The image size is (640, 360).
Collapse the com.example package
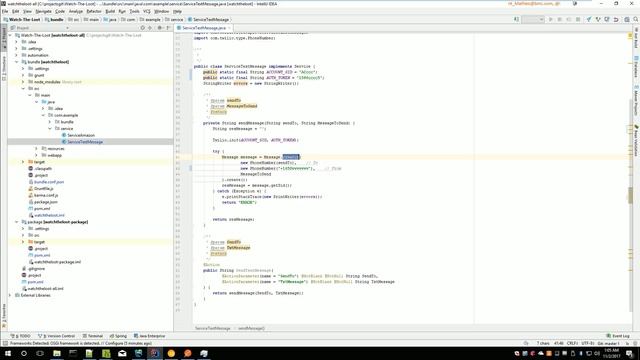click(43, 116)
